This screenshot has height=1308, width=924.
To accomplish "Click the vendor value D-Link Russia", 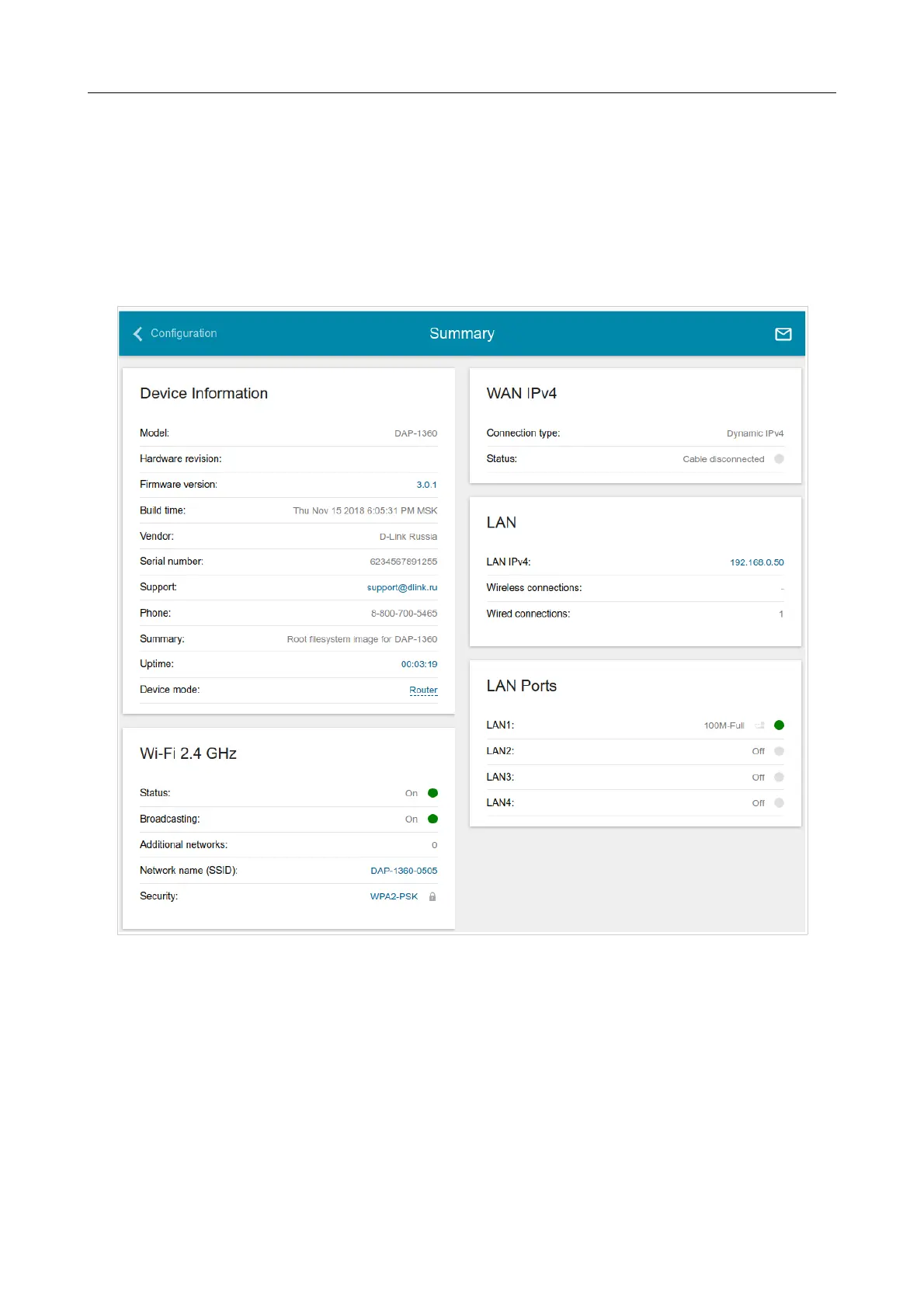I will pos(408,537).
